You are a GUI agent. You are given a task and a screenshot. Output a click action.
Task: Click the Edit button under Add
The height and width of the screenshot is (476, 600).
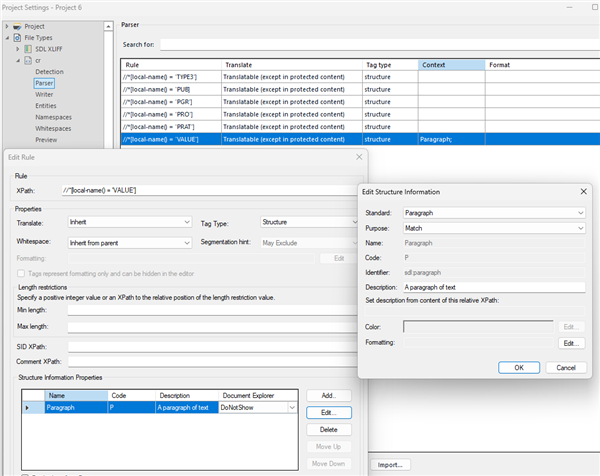[329, 412]
